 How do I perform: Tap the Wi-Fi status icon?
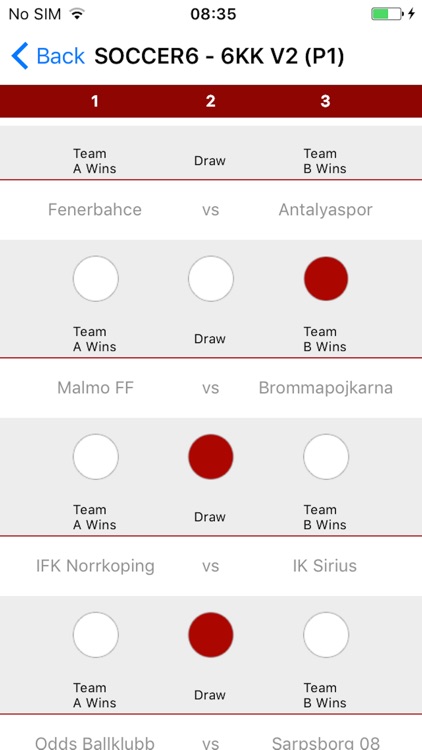77,14
